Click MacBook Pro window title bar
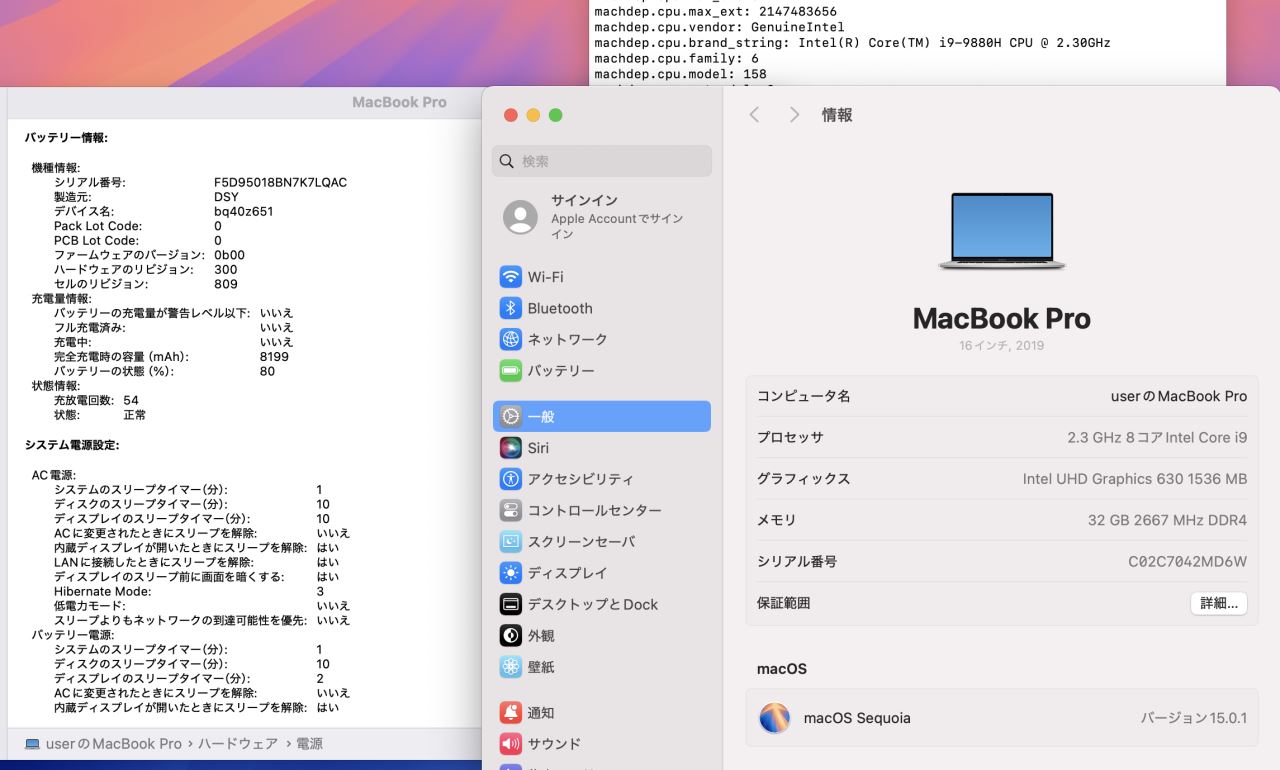The image size is (1280, 770). [399, 102]
